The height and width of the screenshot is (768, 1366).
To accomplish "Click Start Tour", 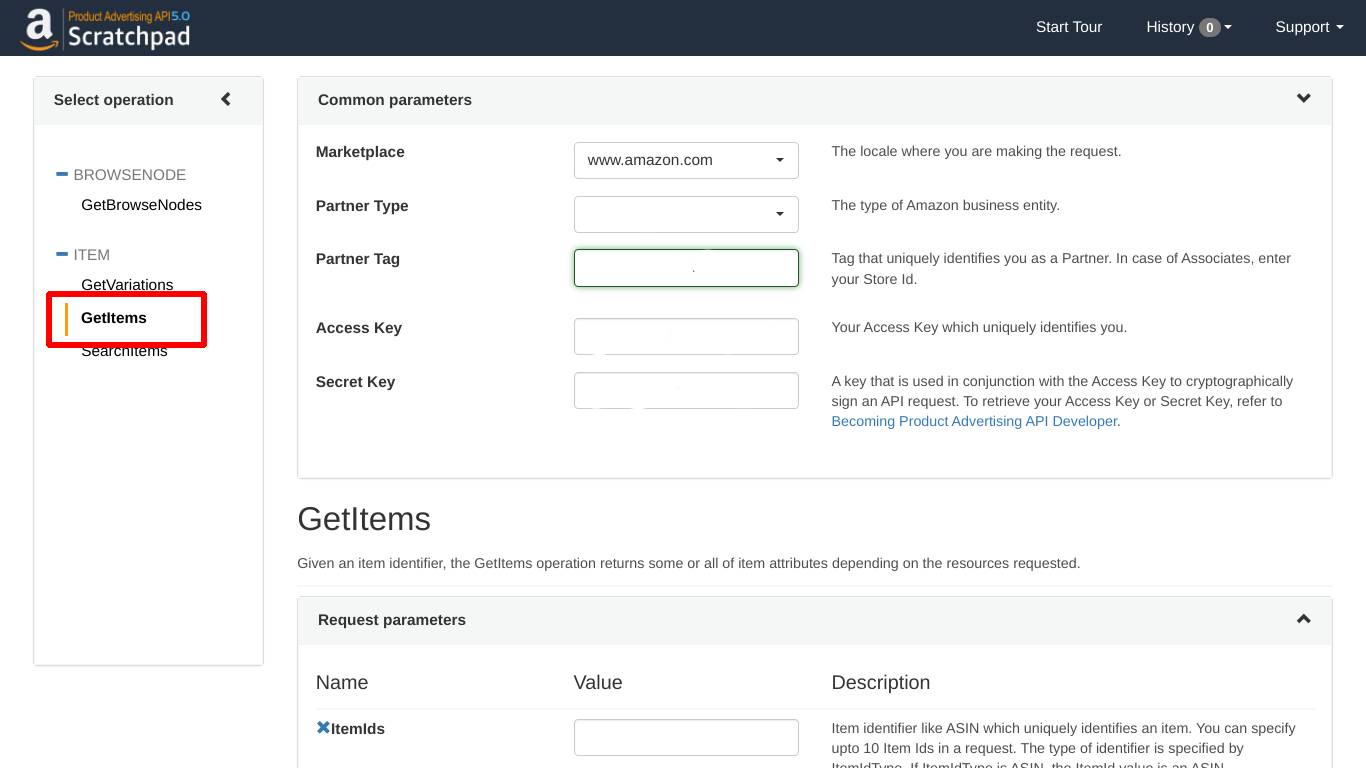I will pos(1069,27).
